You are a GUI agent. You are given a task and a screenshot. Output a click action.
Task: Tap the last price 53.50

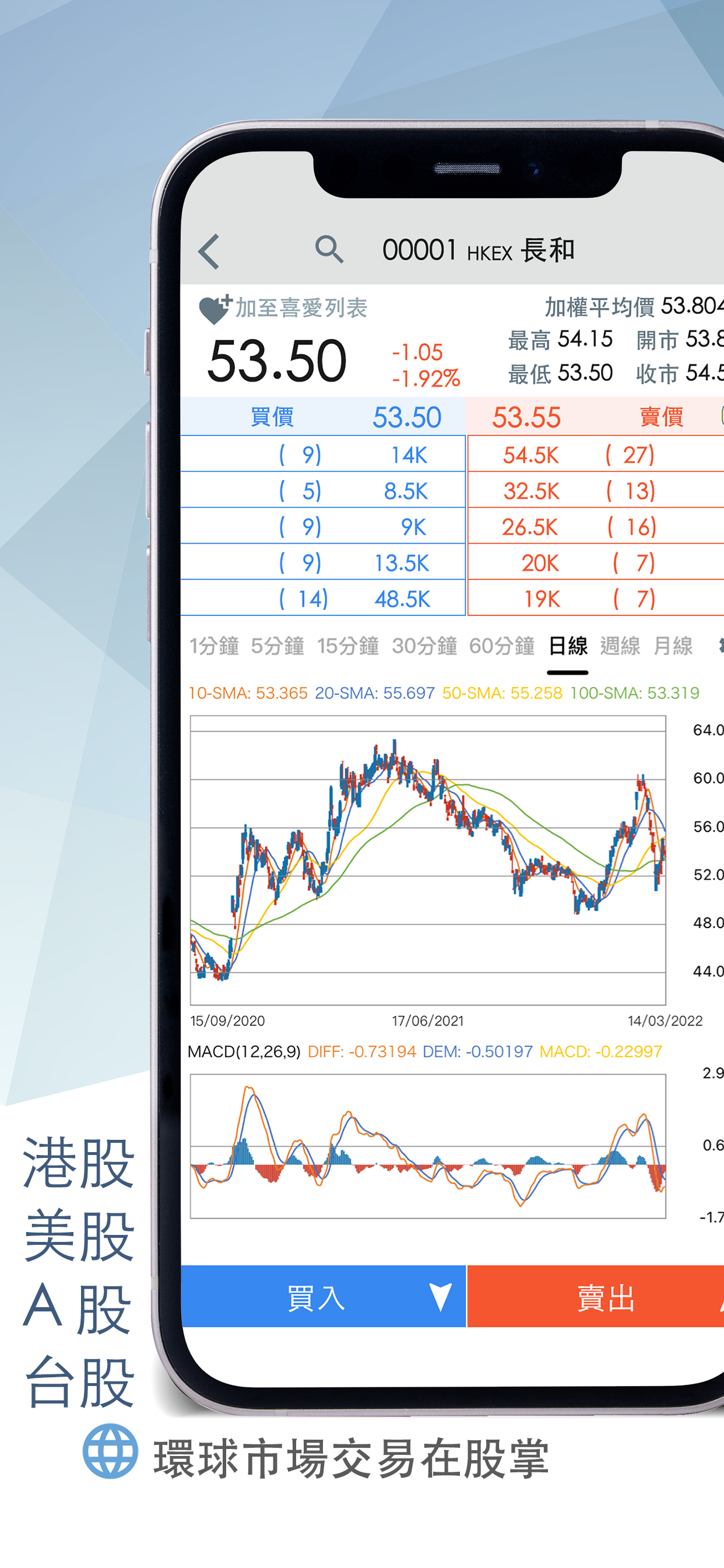[277, 361]
